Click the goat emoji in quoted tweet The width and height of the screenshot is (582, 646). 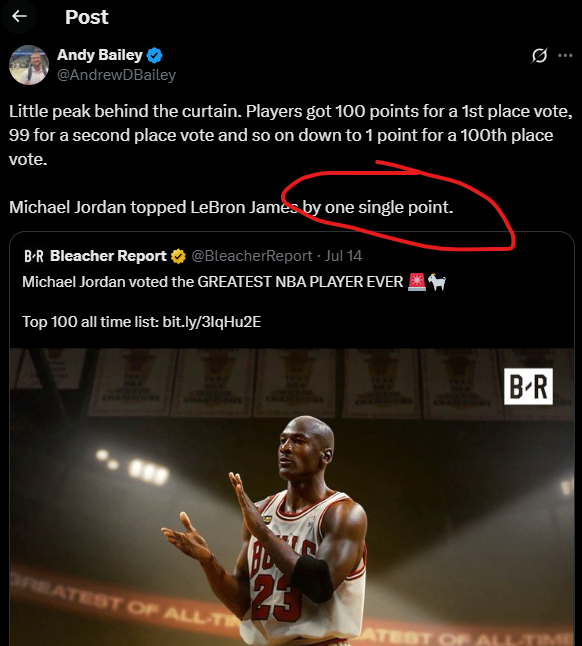tap(437, 282)
